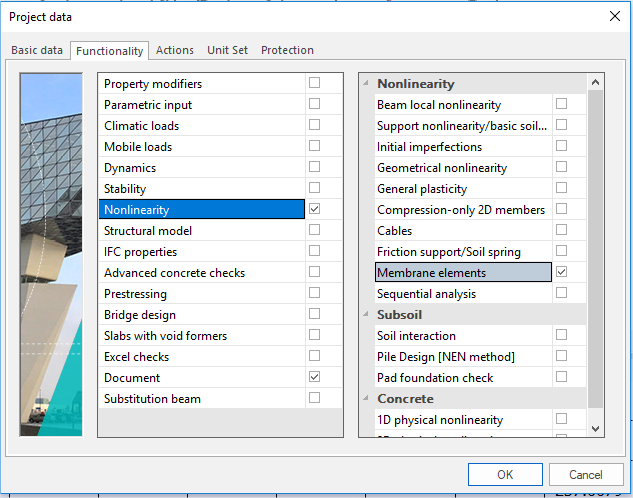Click the scrollbar down arrow
633x498 pixels.
tap(596, 427)
